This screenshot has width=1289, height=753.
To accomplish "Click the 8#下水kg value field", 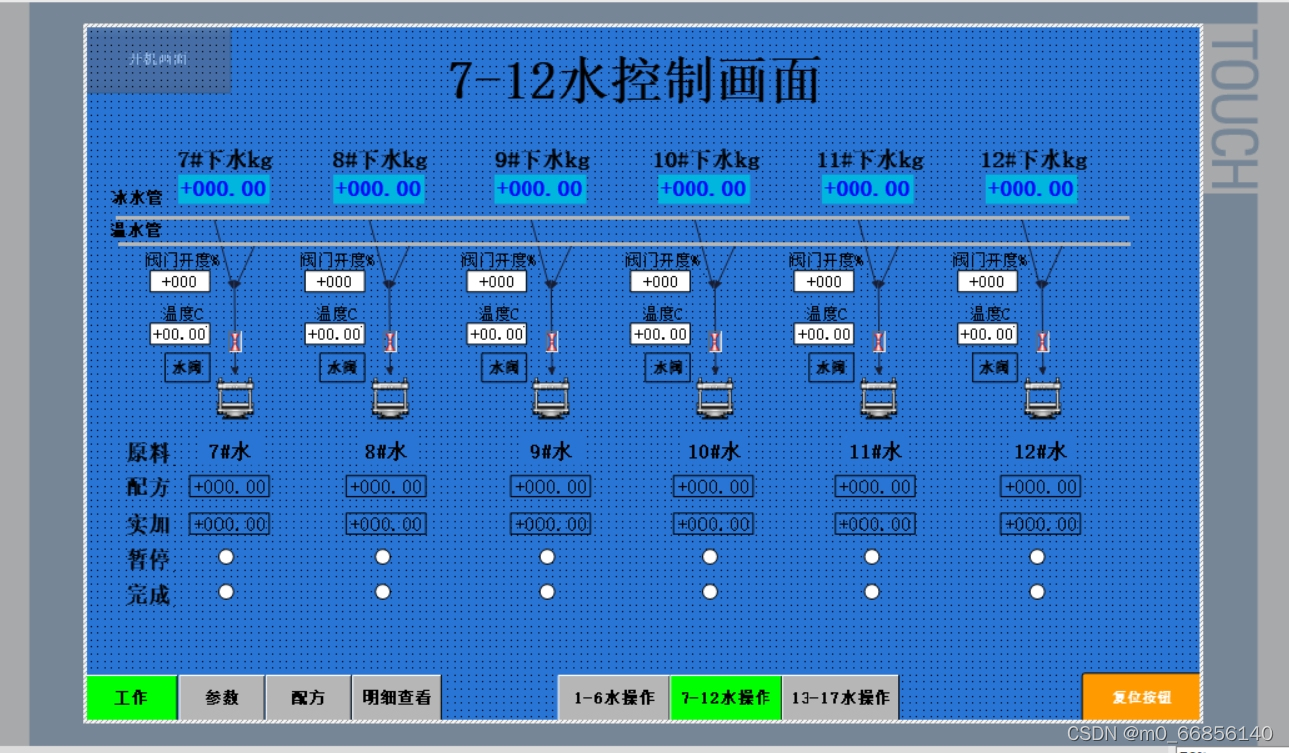I will click(x=379, y=189).
